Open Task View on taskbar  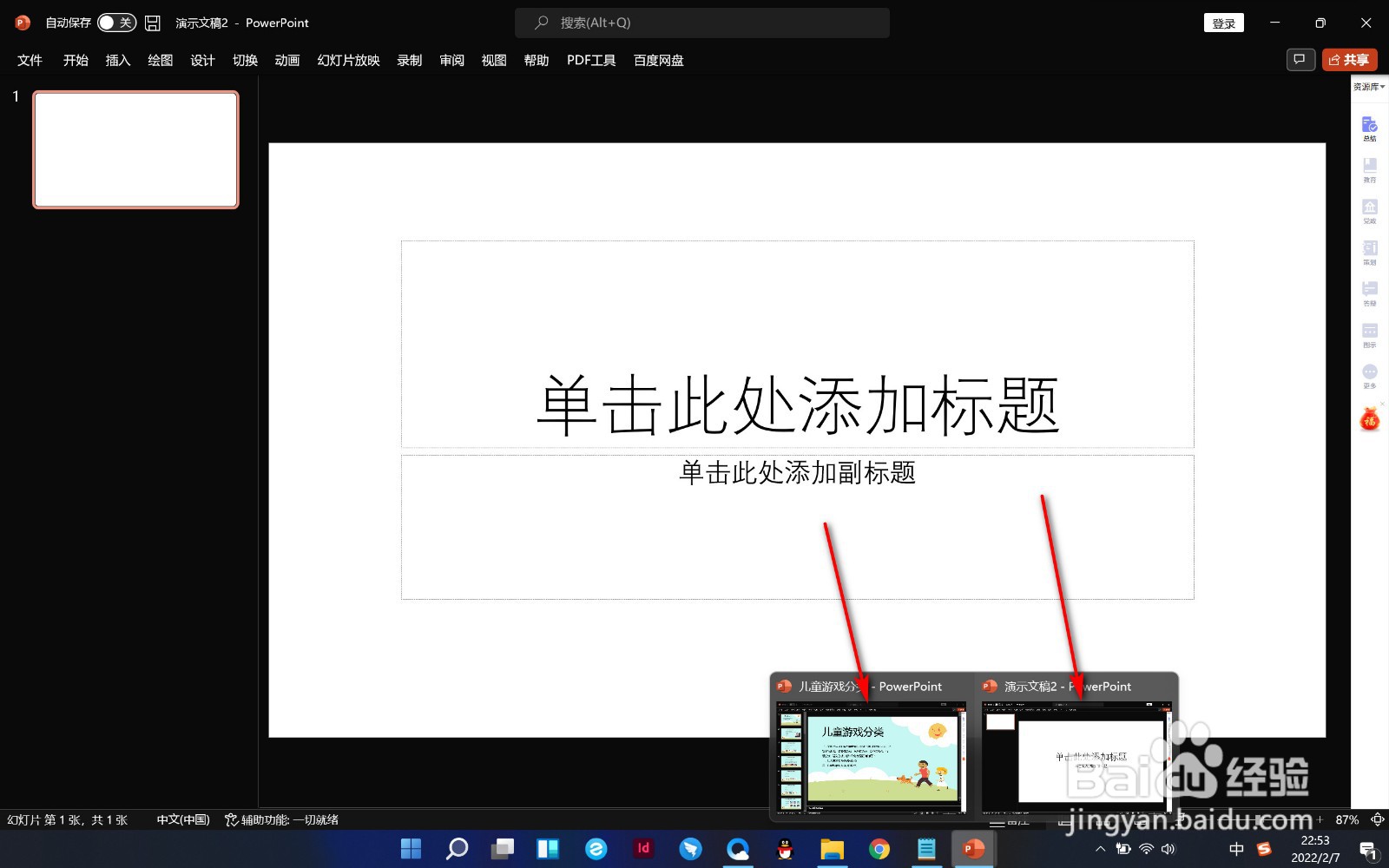point(503,849)
